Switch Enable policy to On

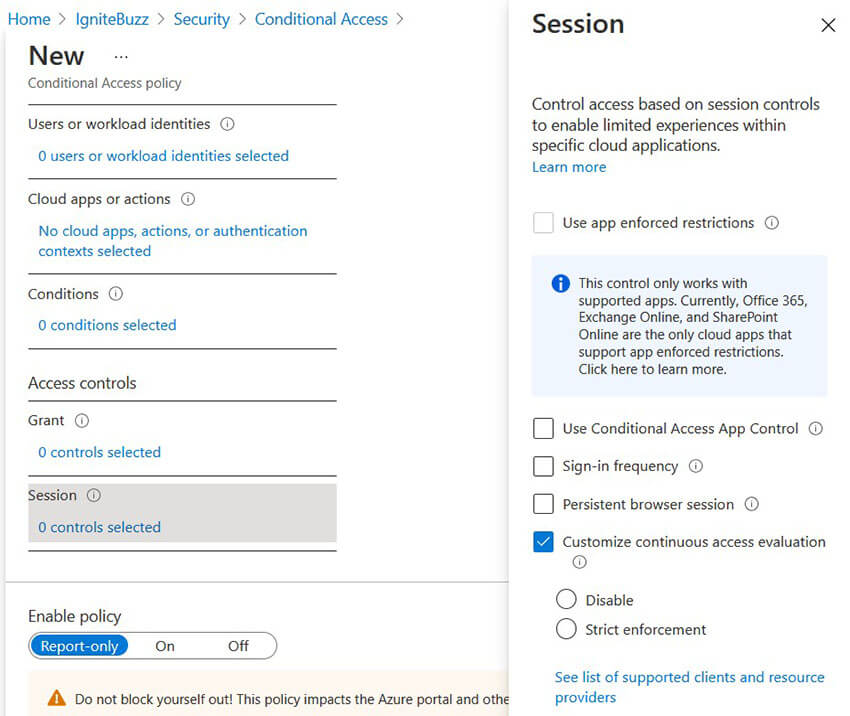pyautogui.click(x=165, y=646)
